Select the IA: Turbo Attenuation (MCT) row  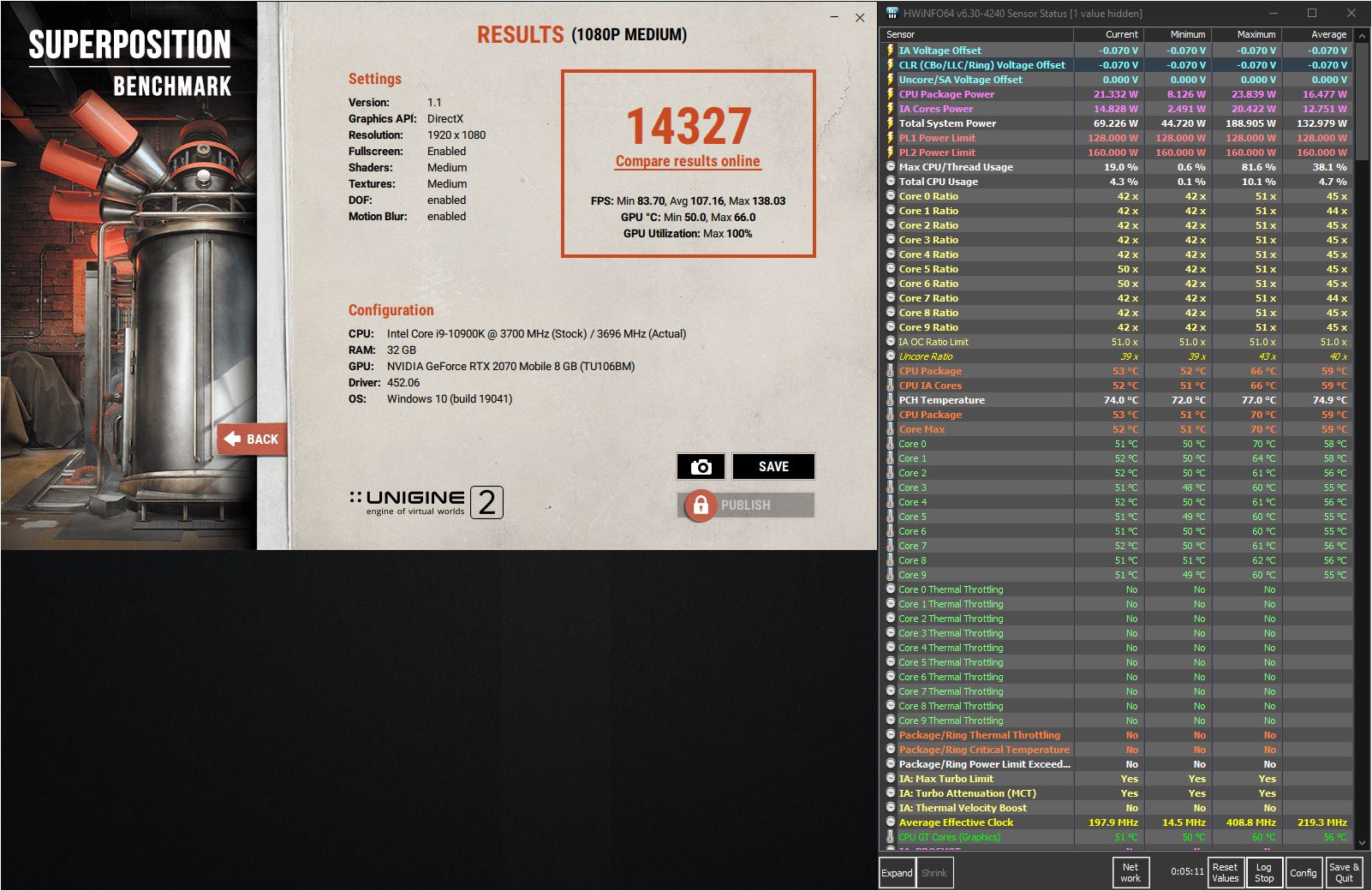tap(1116, 793)
